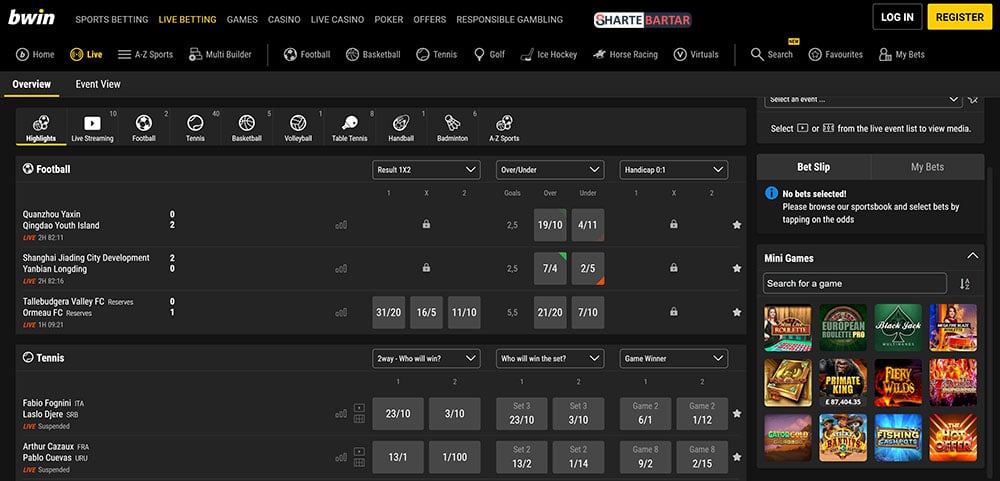Open stats for the Quanzhou Yaxin match
The image size is (1000, 481).
coord(341,225)
